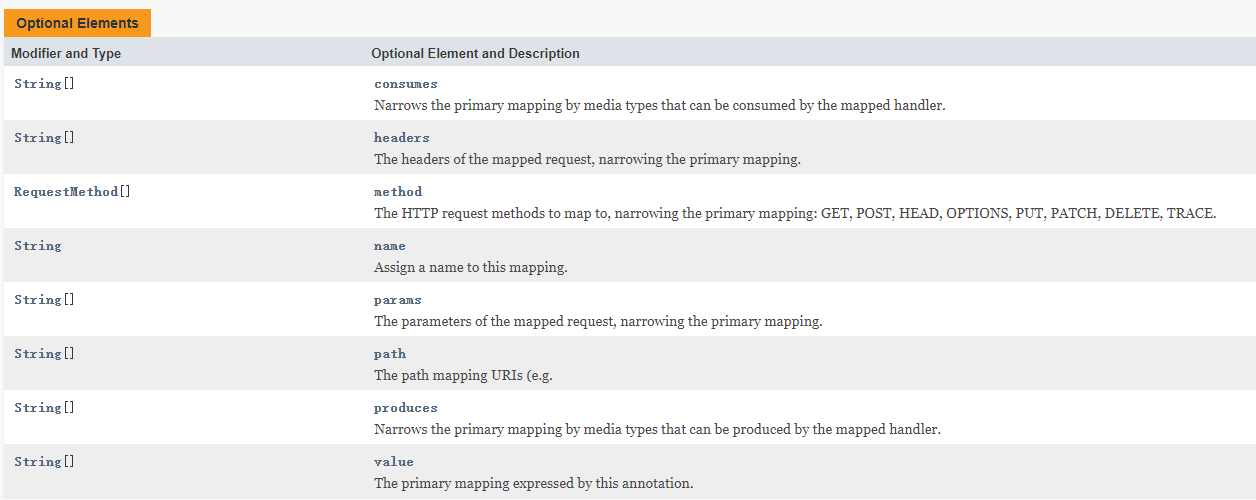Open the consumes element link
The width and height of the screenshot is (1256, 500).
click(x=406, y=84)
